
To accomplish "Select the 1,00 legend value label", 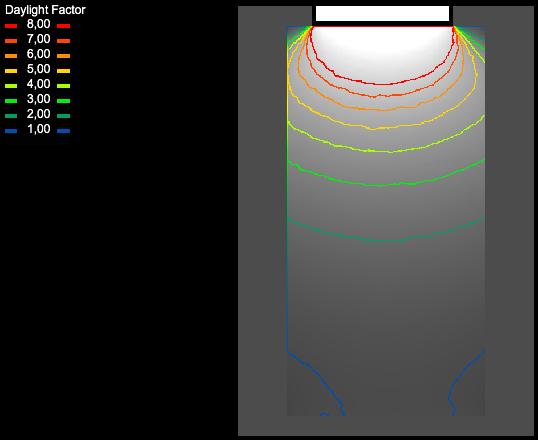I will click(x=38, y=129).
